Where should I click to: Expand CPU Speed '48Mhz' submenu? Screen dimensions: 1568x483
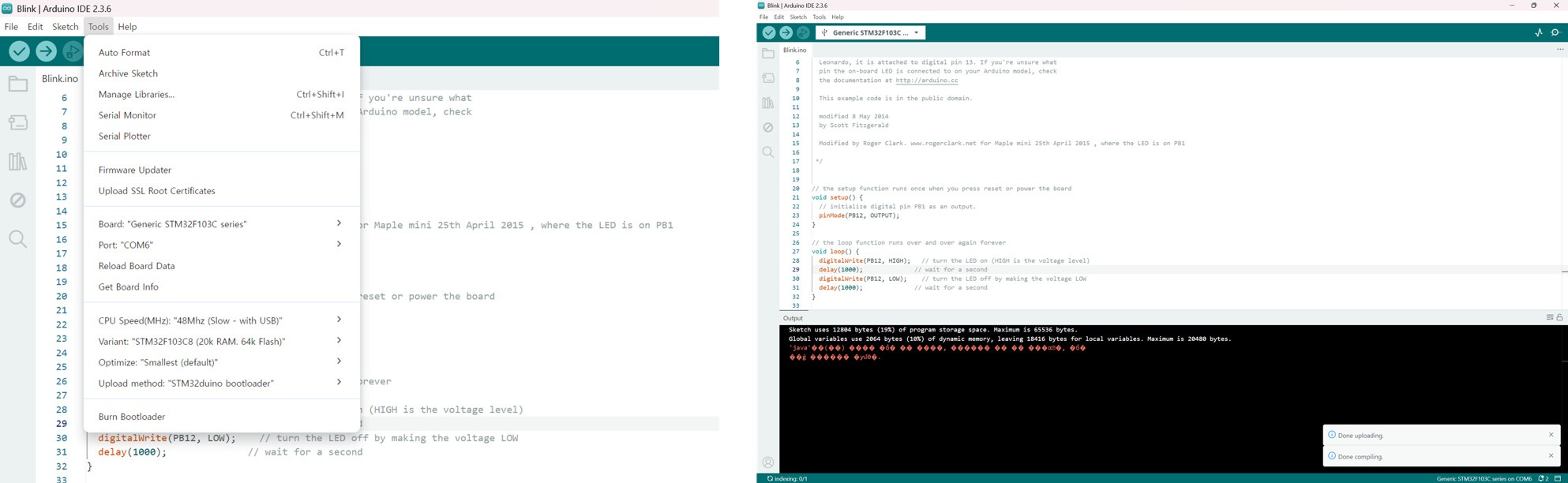(x=222, y=320)
